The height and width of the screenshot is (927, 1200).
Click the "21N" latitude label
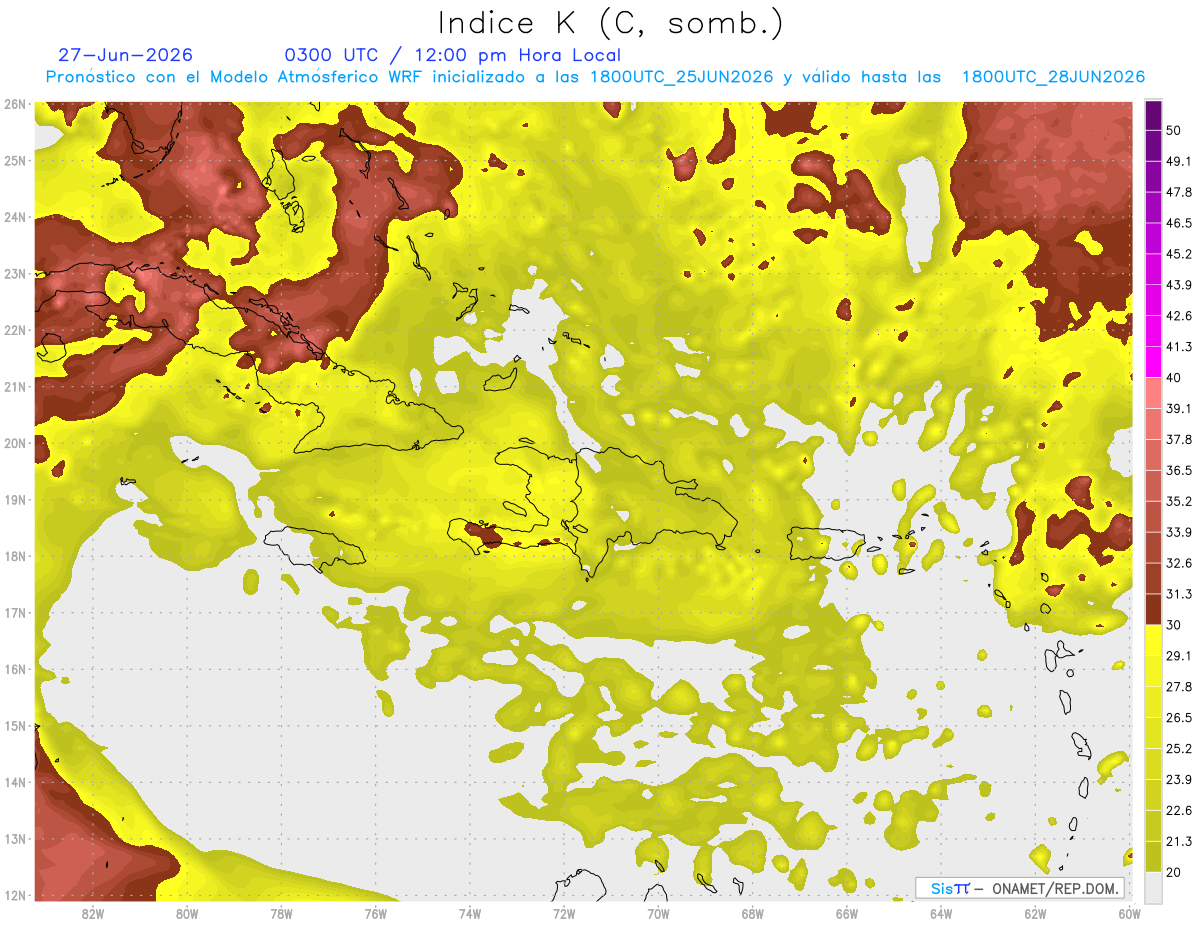(x=14, y=387)
